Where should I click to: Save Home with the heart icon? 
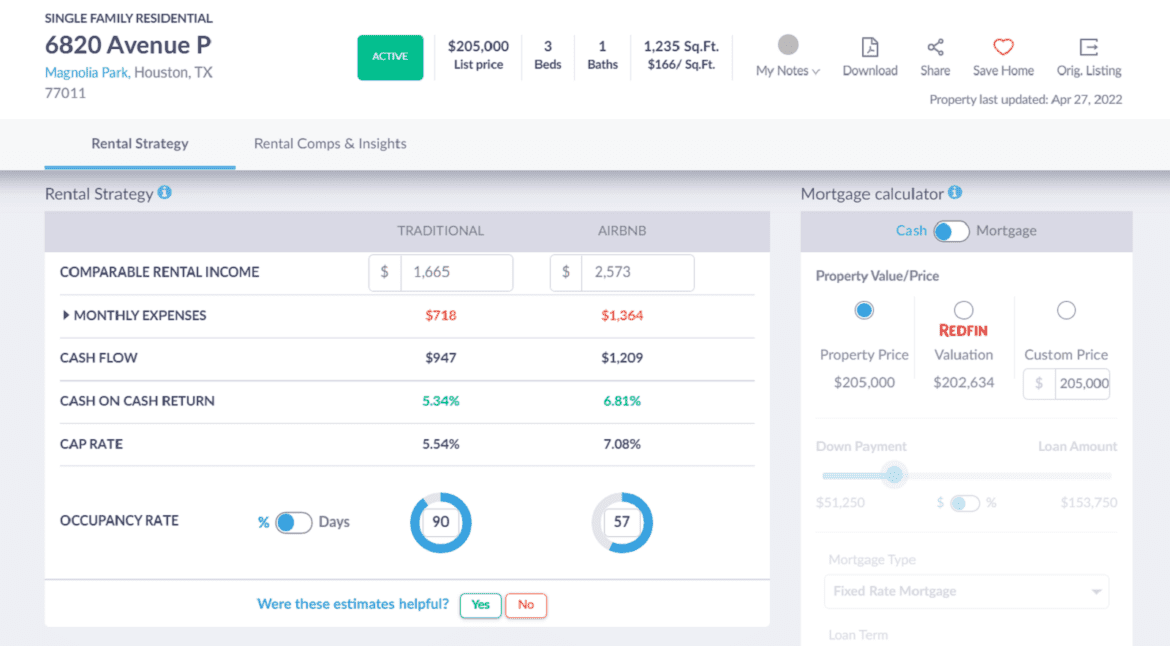point(1002,46)
